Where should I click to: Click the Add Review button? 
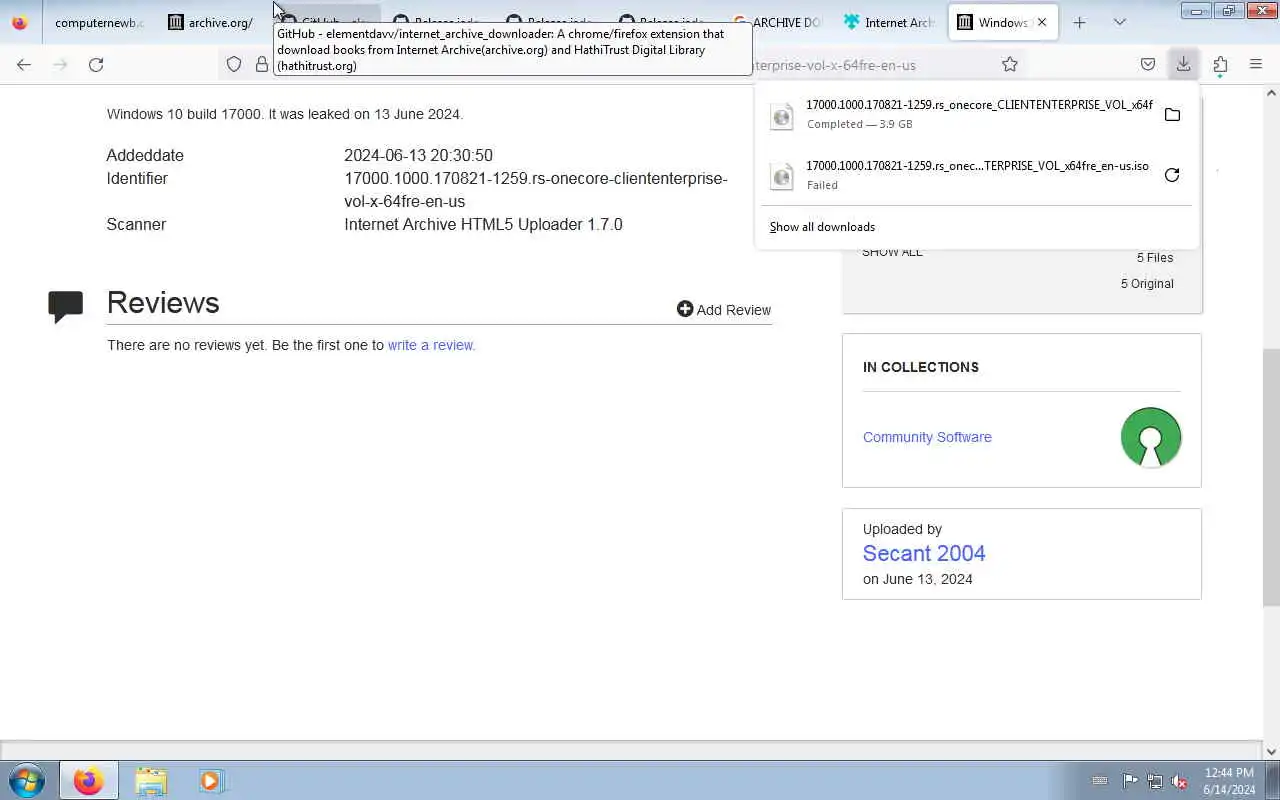pyautogui.click(x=724, y=310)
